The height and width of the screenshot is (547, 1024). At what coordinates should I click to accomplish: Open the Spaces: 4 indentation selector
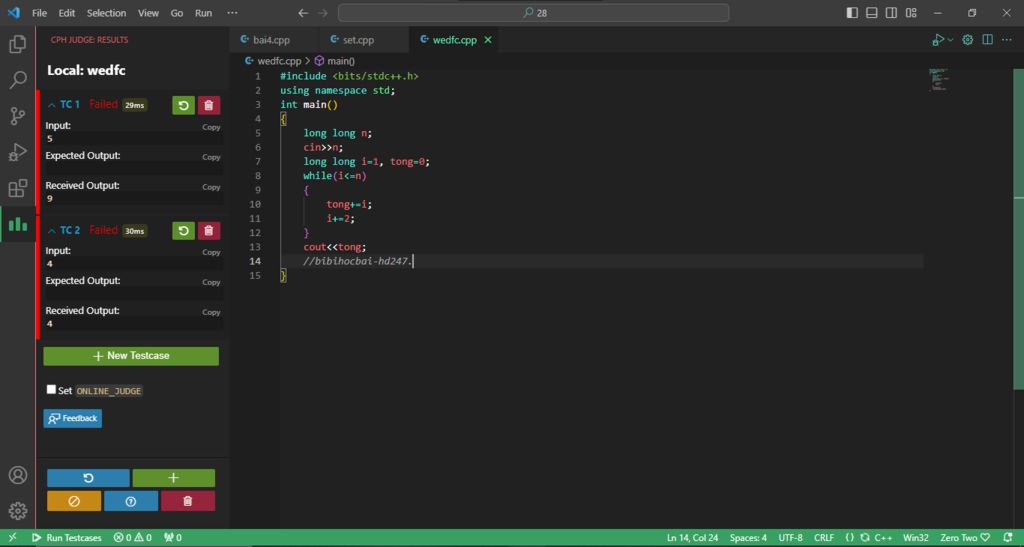coord(748,538)
